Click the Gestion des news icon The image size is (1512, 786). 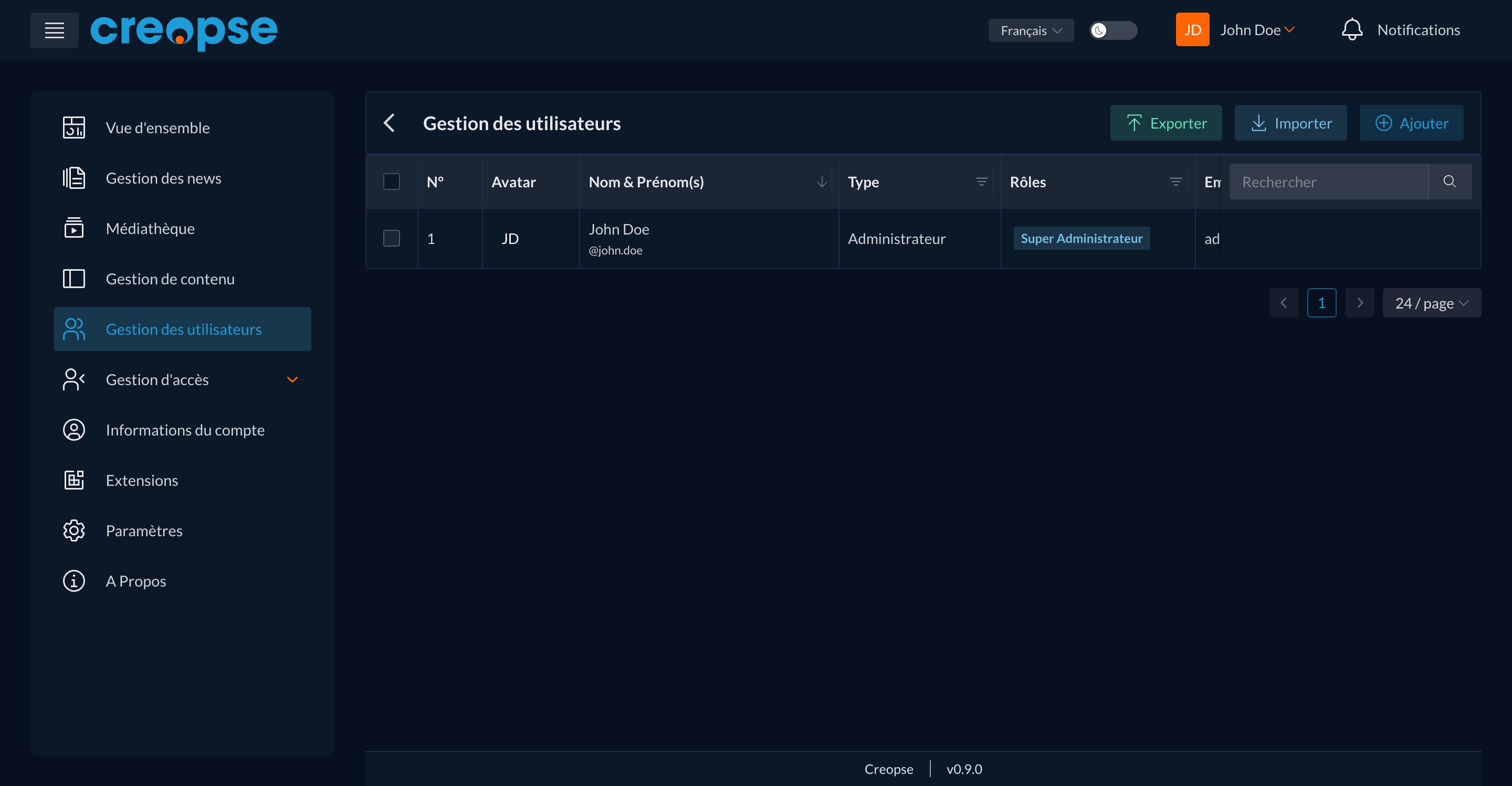coord(74,178)
